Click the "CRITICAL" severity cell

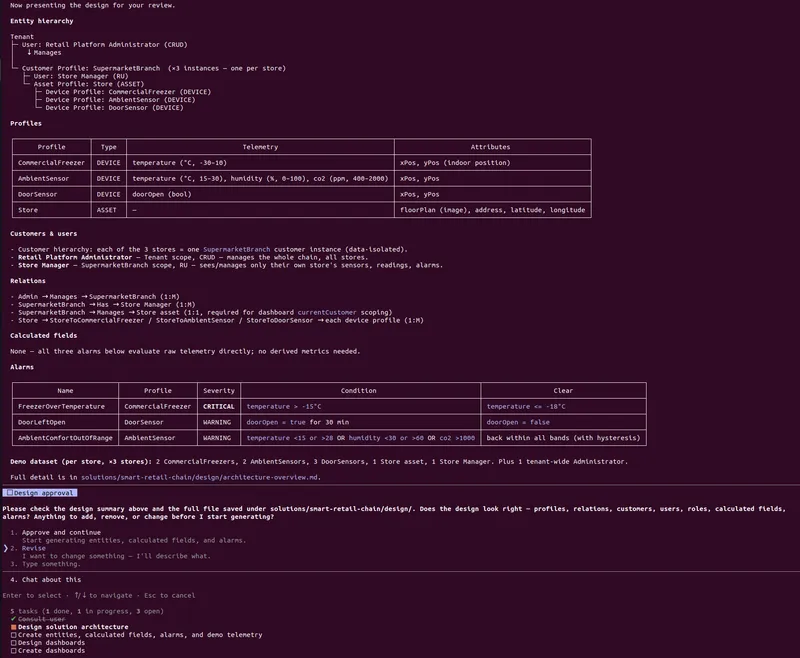pos(219,407)
